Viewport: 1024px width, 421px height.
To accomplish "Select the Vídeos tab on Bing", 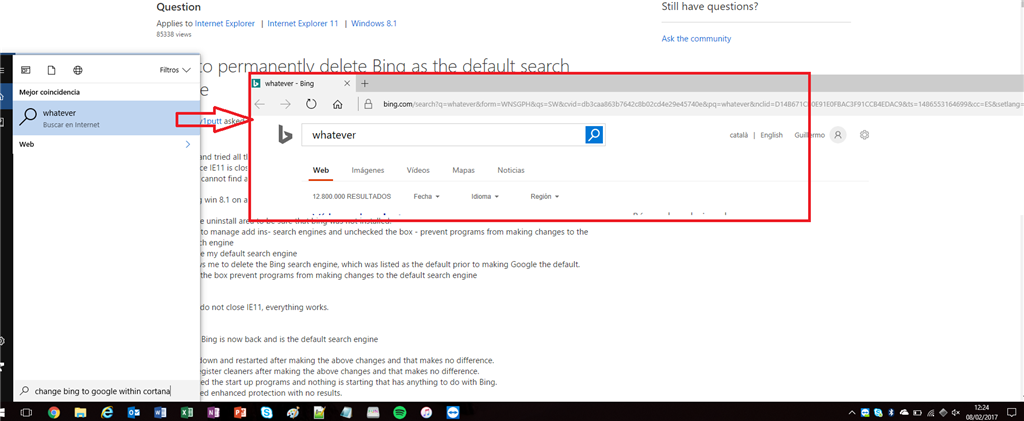I will tap(418, 170).
